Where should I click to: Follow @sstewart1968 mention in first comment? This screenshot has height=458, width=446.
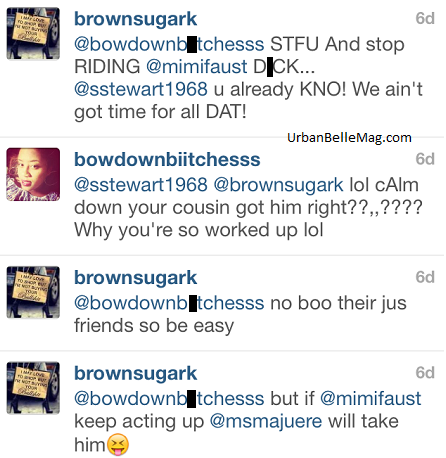click(x=141, y=89)
